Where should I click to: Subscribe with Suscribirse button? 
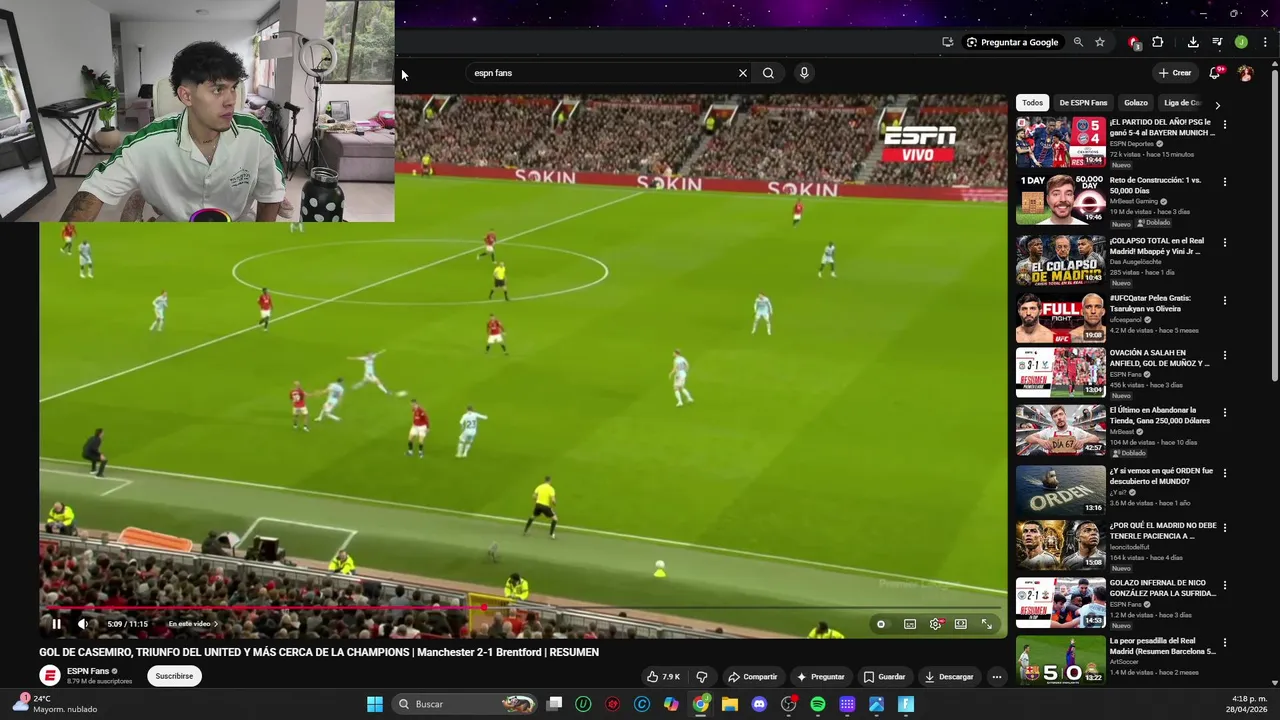click(x=174, y=676)
